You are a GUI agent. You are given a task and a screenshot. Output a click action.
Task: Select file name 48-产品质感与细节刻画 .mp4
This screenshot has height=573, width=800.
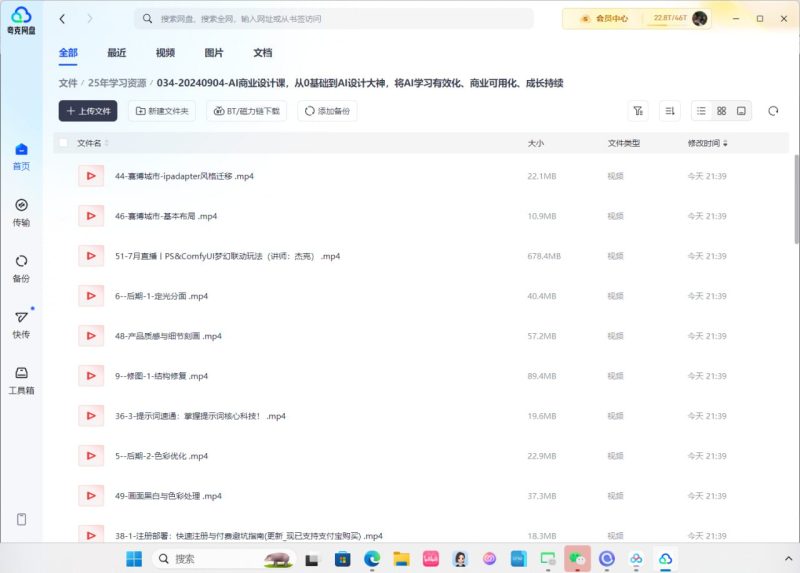click(x=168, y=336)
